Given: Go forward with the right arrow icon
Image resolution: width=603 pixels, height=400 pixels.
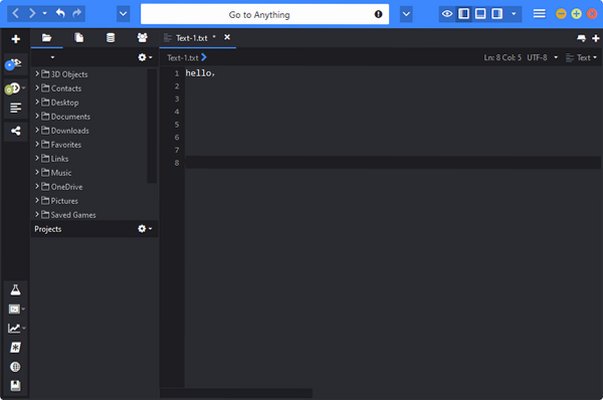Looking at the screenshot, I should [32, 14].
